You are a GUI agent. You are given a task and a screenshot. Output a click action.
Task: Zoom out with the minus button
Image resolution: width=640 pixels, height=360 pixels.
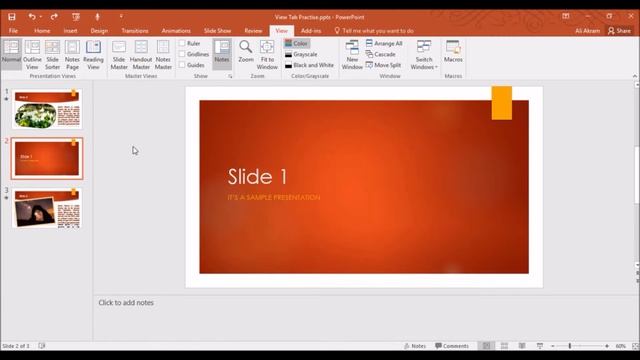(x=553, y=346)
